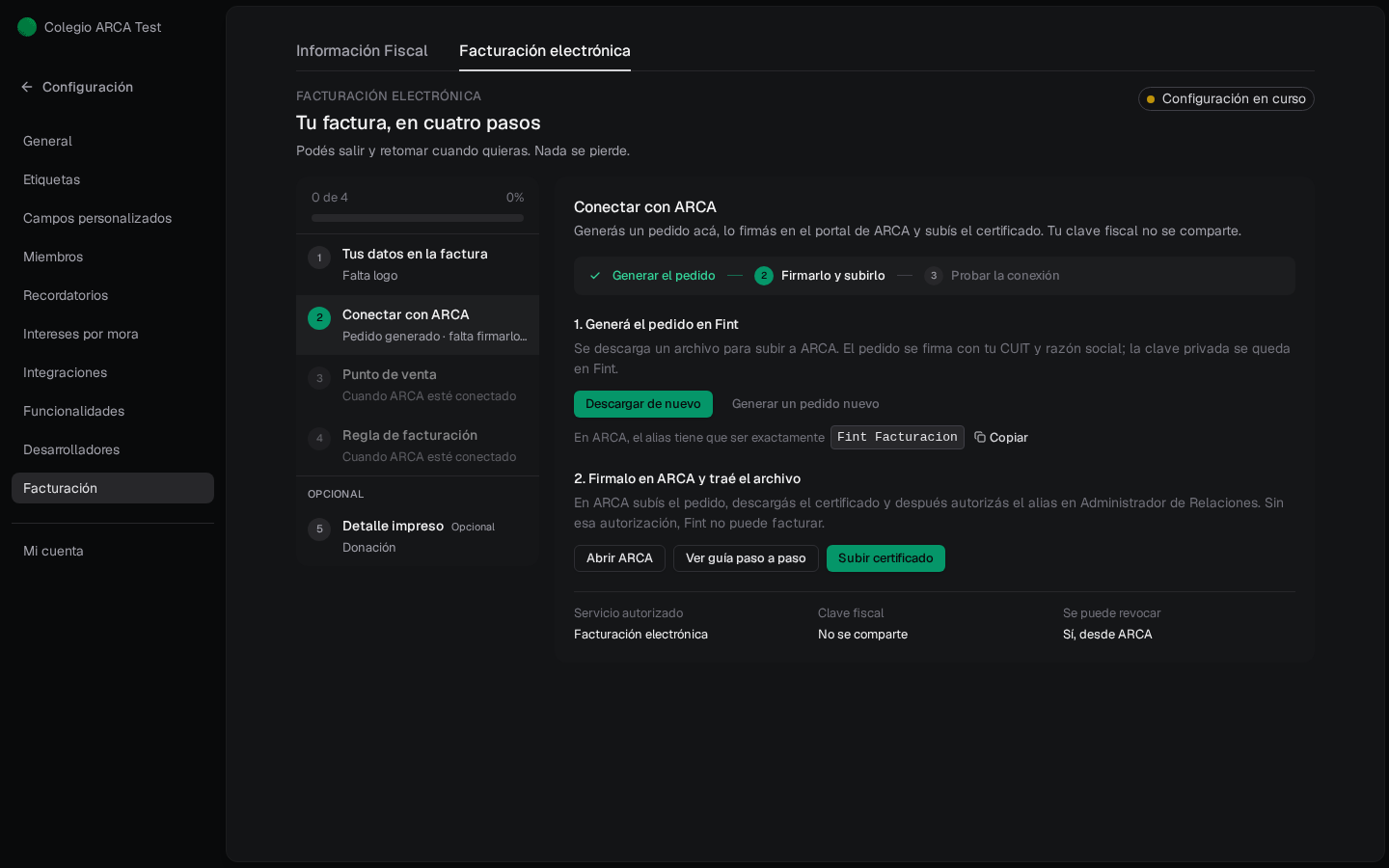Open Funcionalidades settings
The image size is (1389, 868).
point(113,411)
